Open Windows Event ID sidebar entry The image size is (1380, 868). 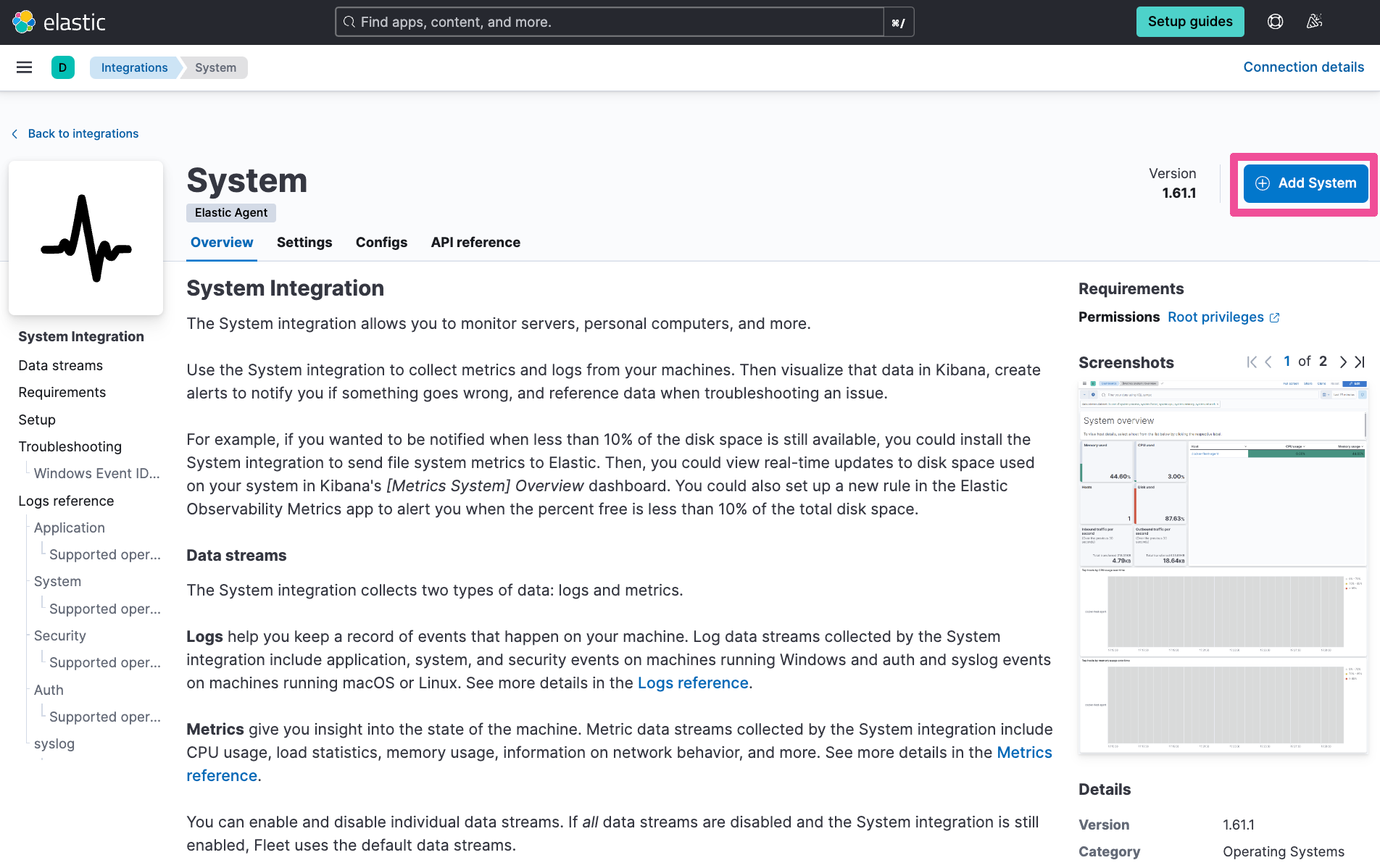tap(97, 473)
